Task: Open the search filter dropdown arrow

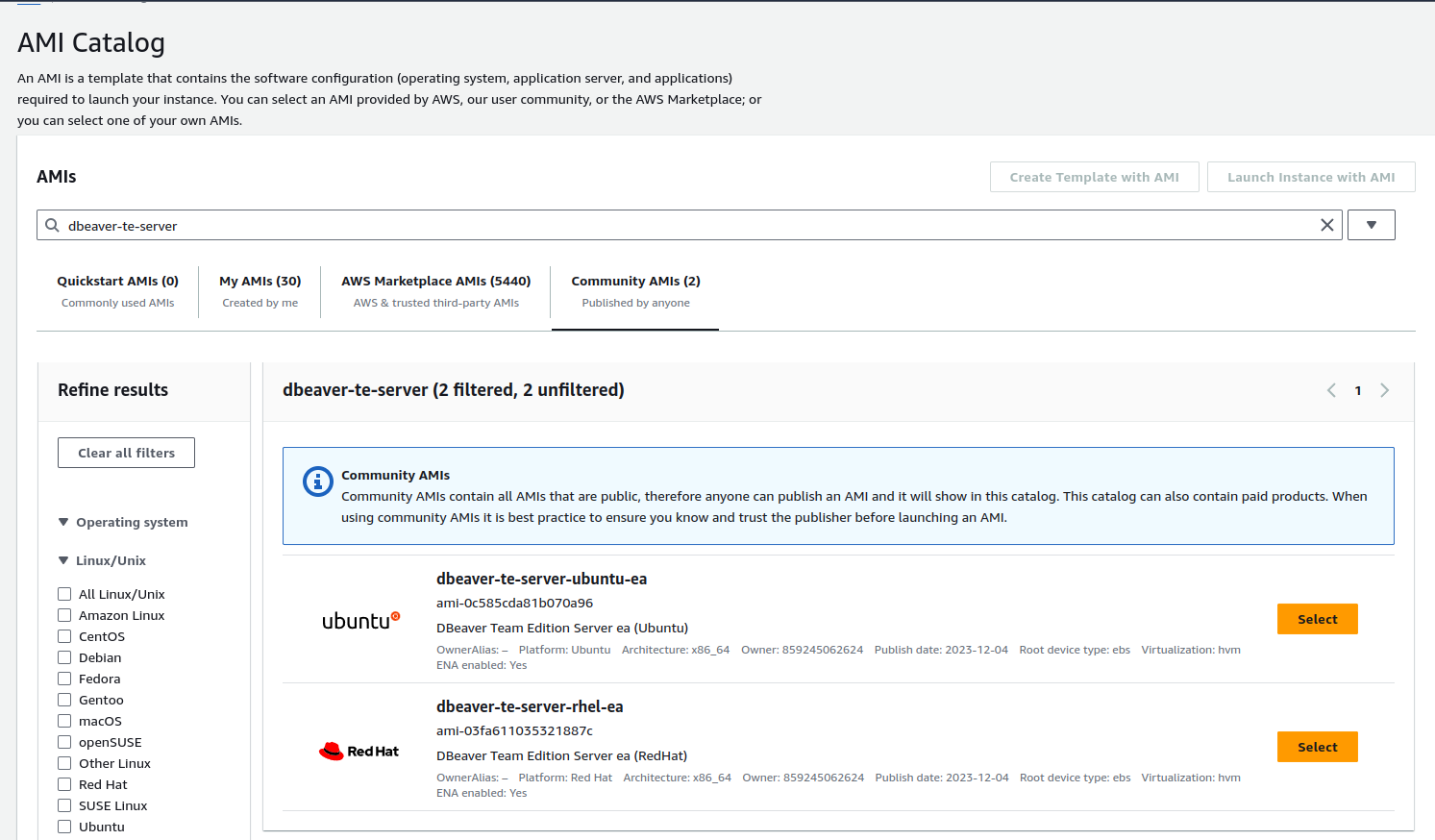Action: pos(1371,225)
